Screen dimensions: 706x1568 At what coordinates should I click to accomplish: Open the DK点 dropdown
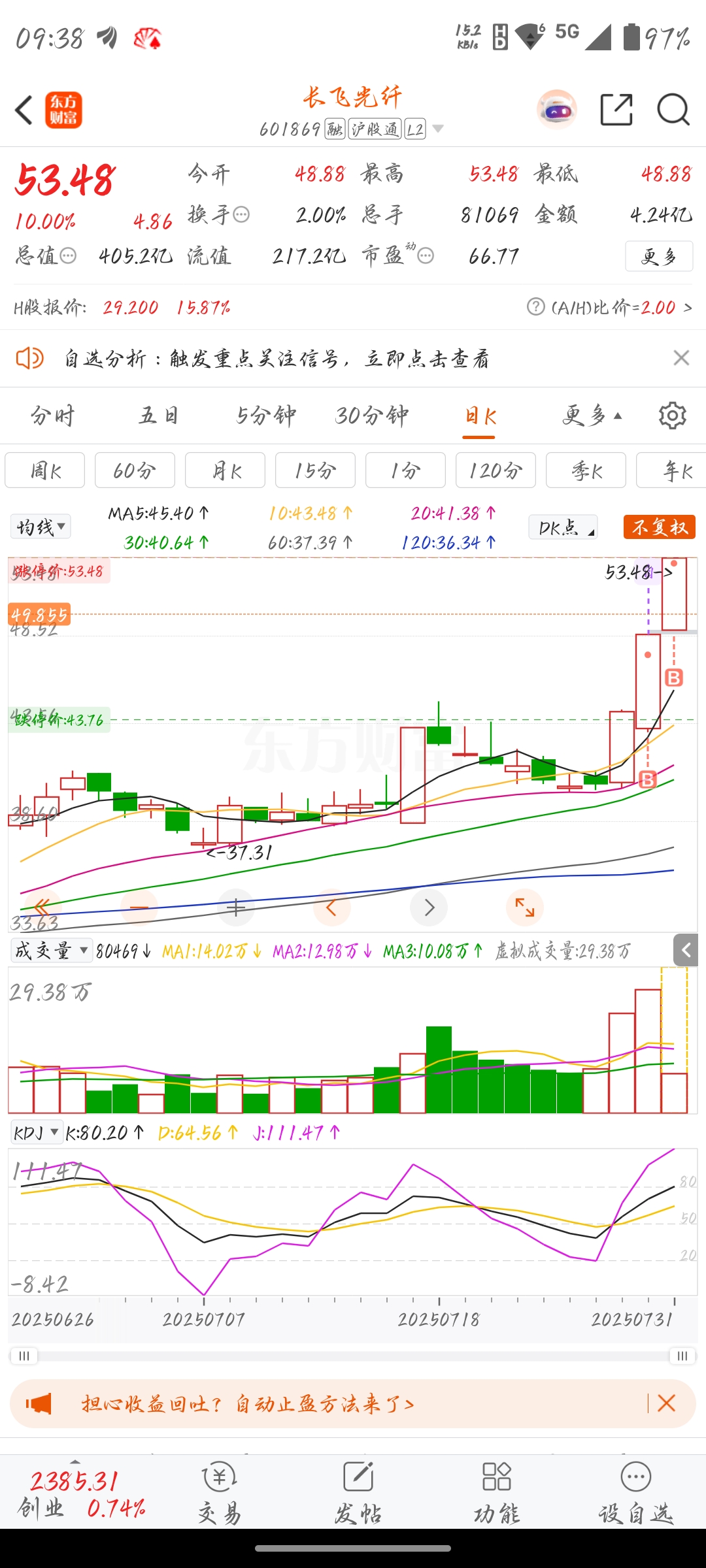[563, 527]
